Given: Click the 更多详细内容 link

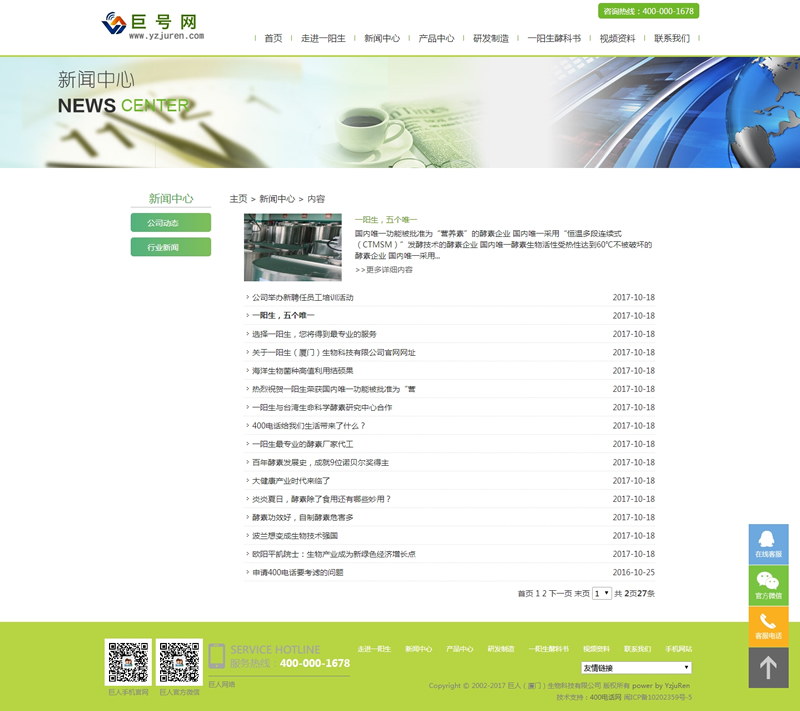Looking at the screenshot, I should click(x=384, y=270).
